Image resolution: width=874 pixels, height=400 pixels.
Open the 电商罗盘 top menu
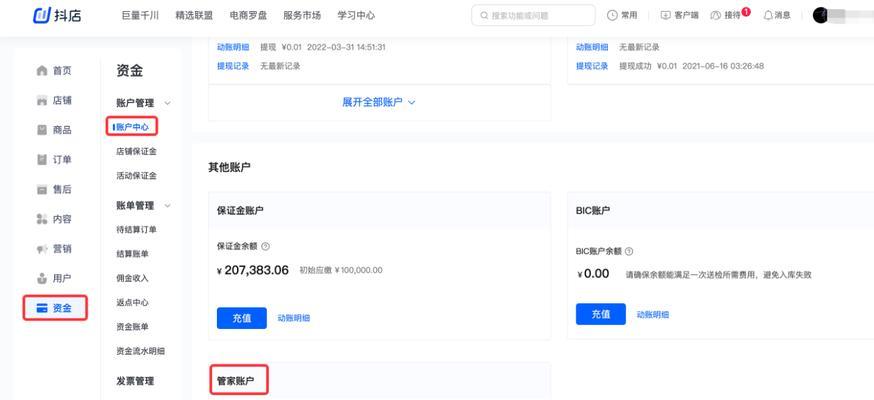pyautogui.click(x=248, y=16)
